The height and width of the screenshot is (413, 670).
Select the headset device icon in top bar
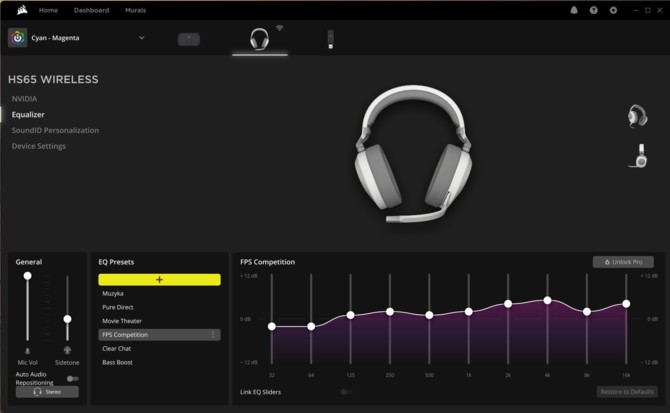tap(259, 39)
